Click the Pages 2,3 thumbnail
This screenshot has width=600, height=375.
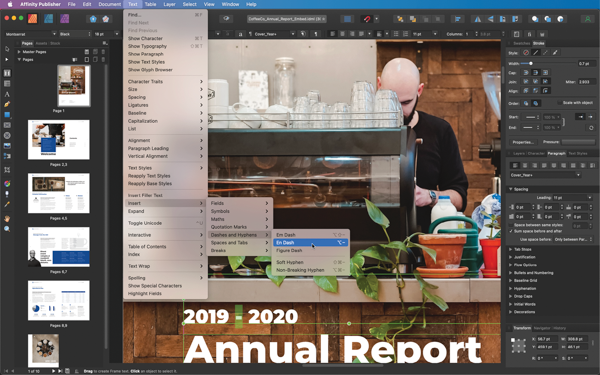tap(59, 140)
